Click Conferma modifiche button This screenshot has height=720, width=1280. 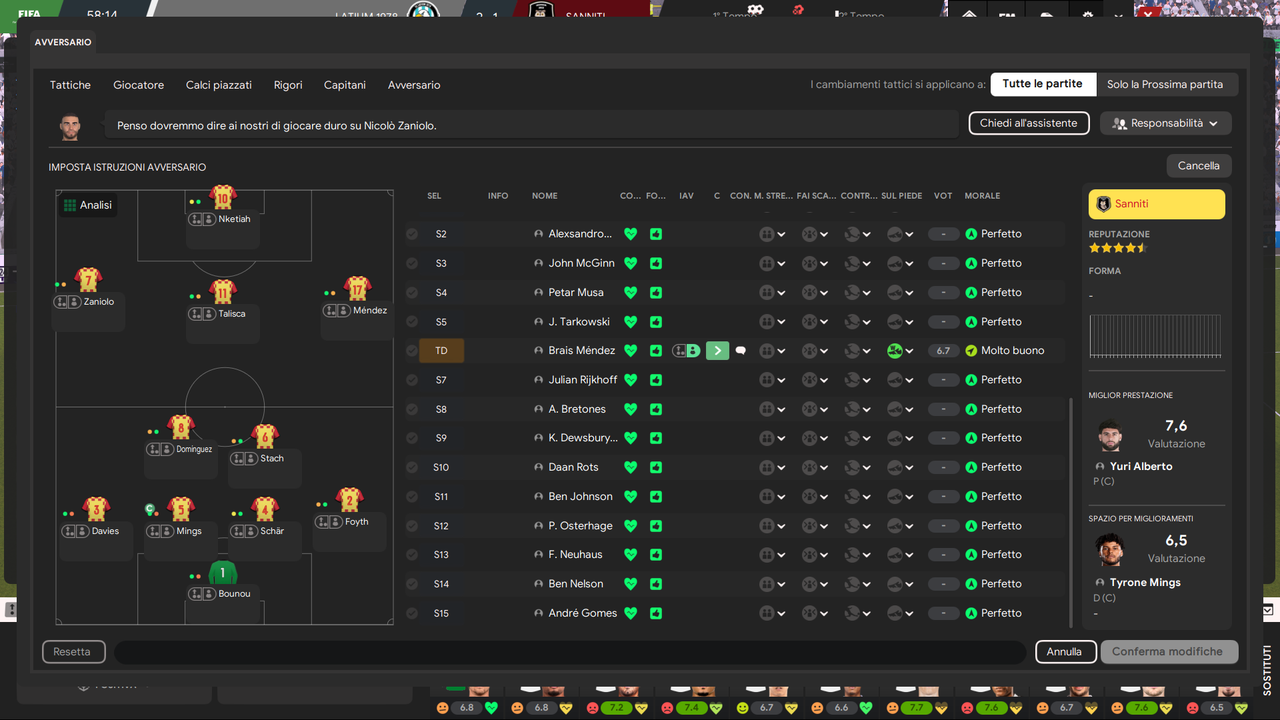[x=1167, y=652]
